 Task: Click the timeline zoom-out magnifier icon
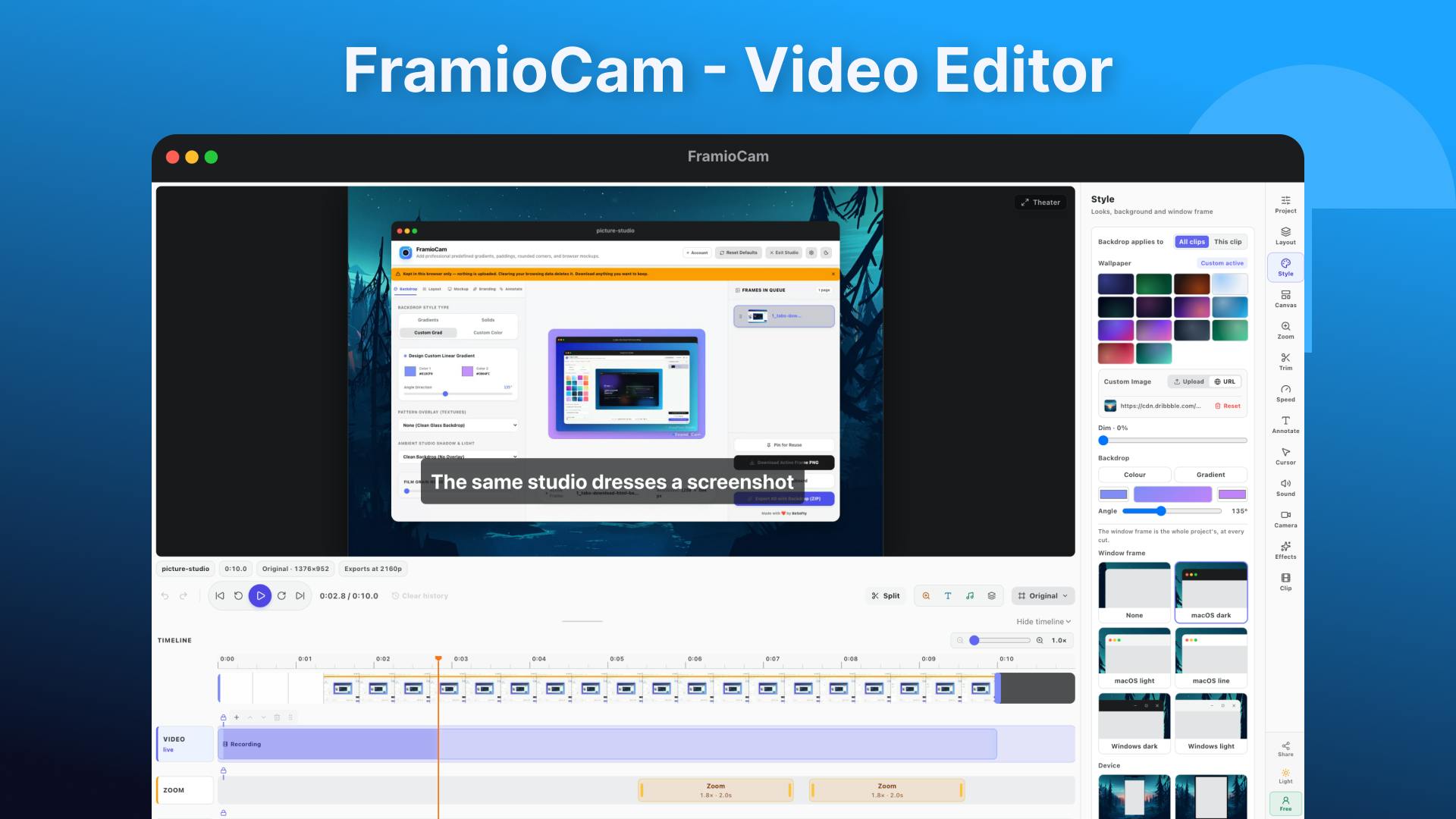(x=960, y=641)
